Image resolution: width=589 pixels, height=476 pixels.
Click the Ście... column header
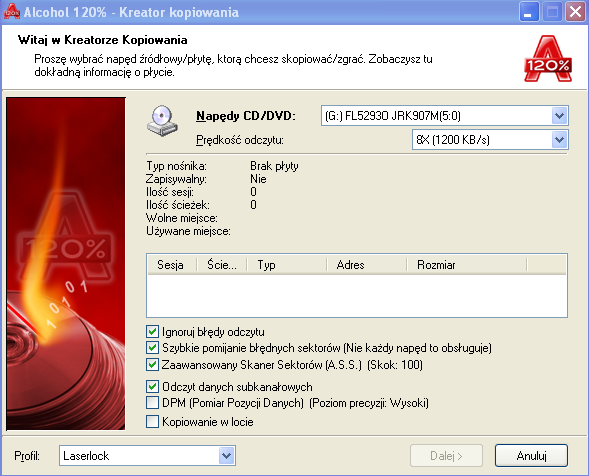[222, 265]
